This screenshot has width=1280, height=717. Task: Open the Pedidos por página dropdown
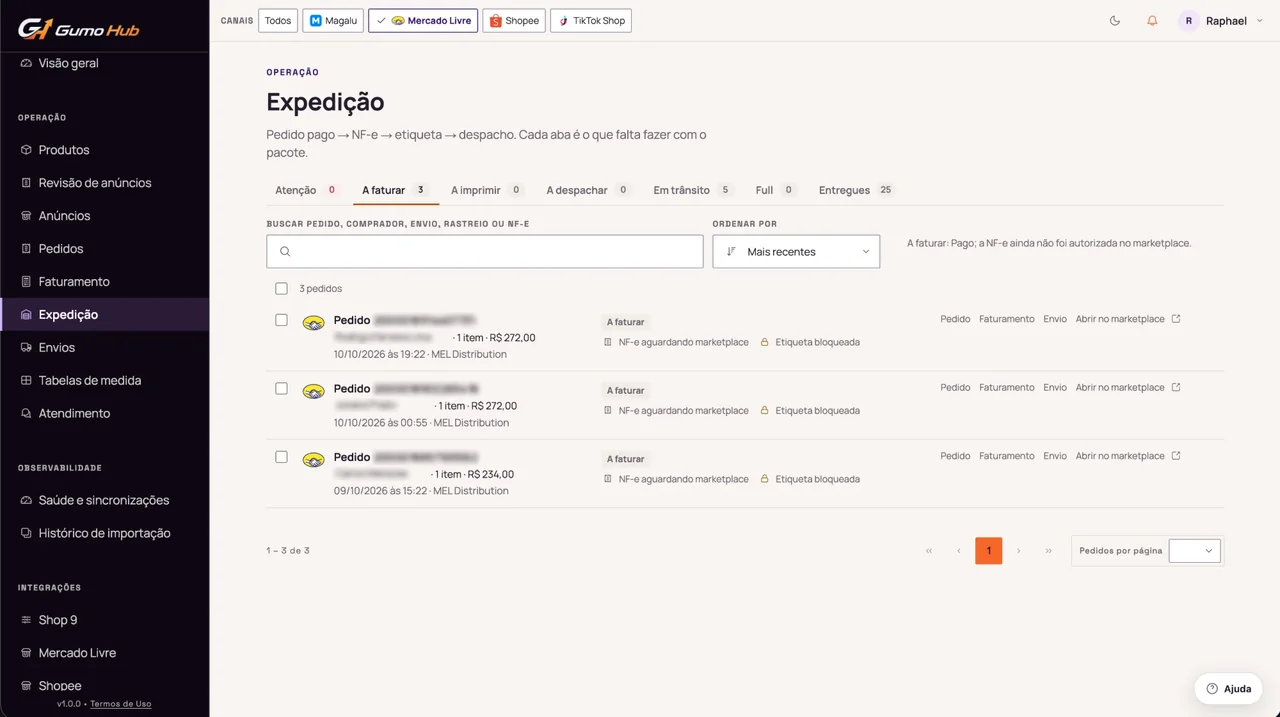(1195, 551)
